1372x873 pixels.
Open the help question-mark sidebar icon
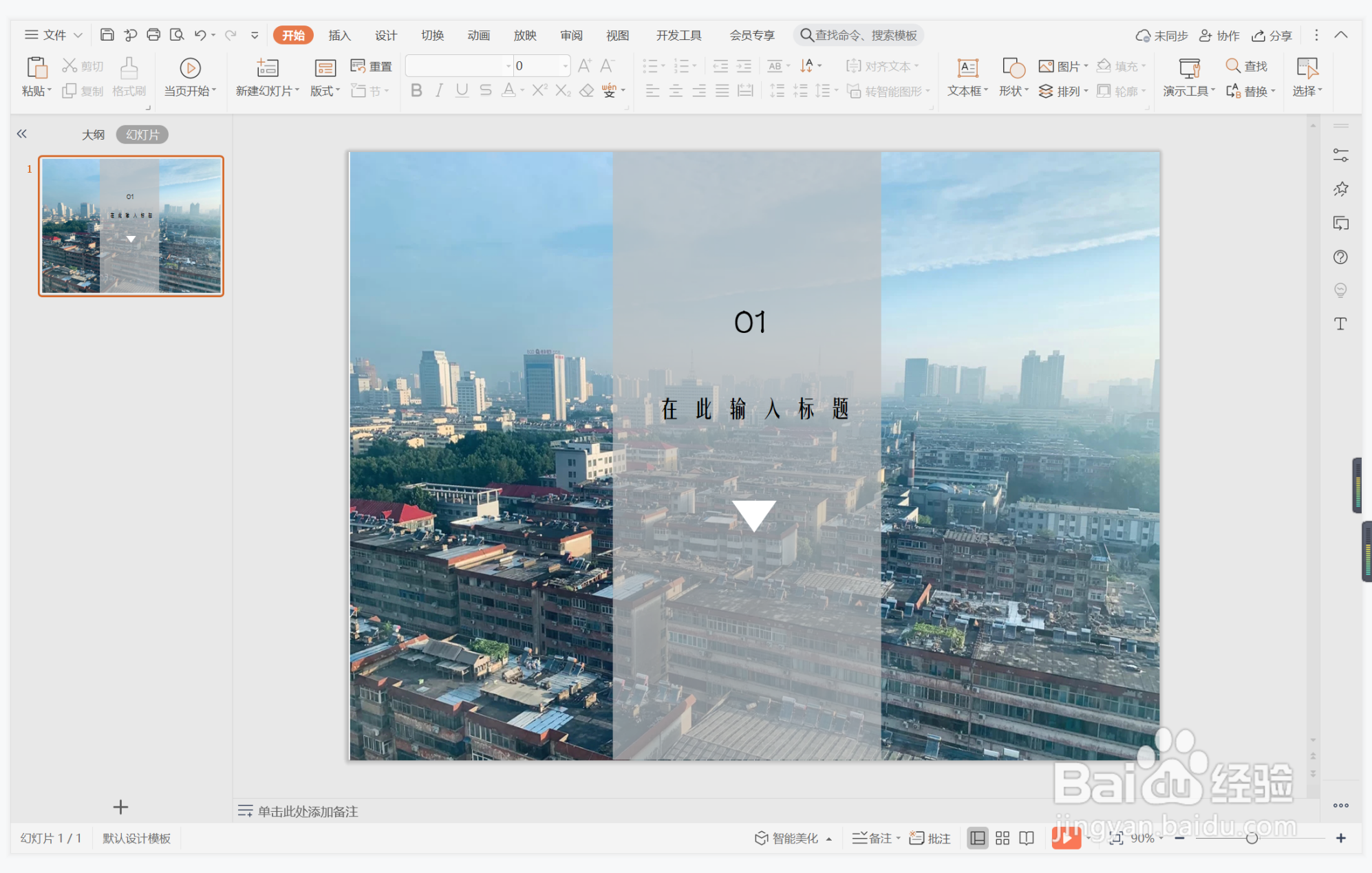pyautogui.click(x=1340, y=257)
